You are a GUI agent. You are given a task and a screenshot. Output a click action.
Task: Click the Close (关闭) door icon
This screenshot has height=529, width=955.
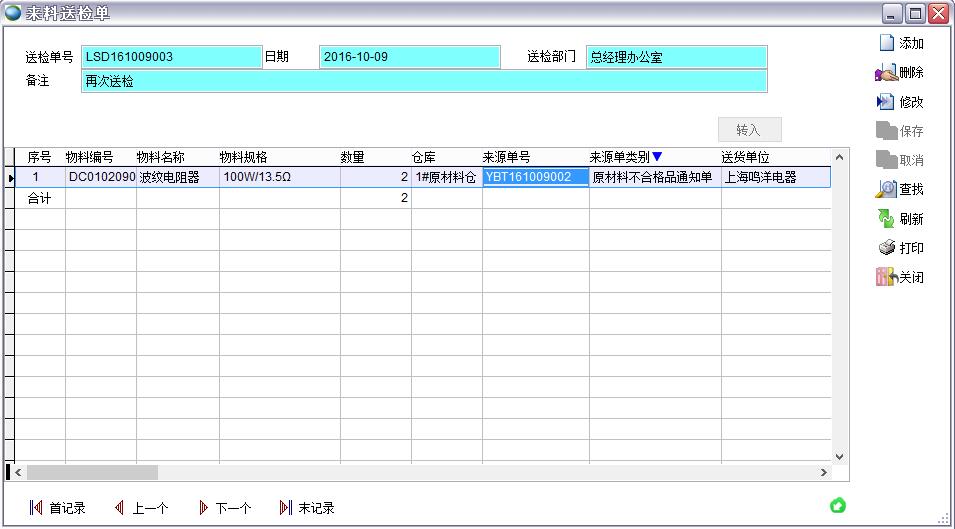[885, 277]
